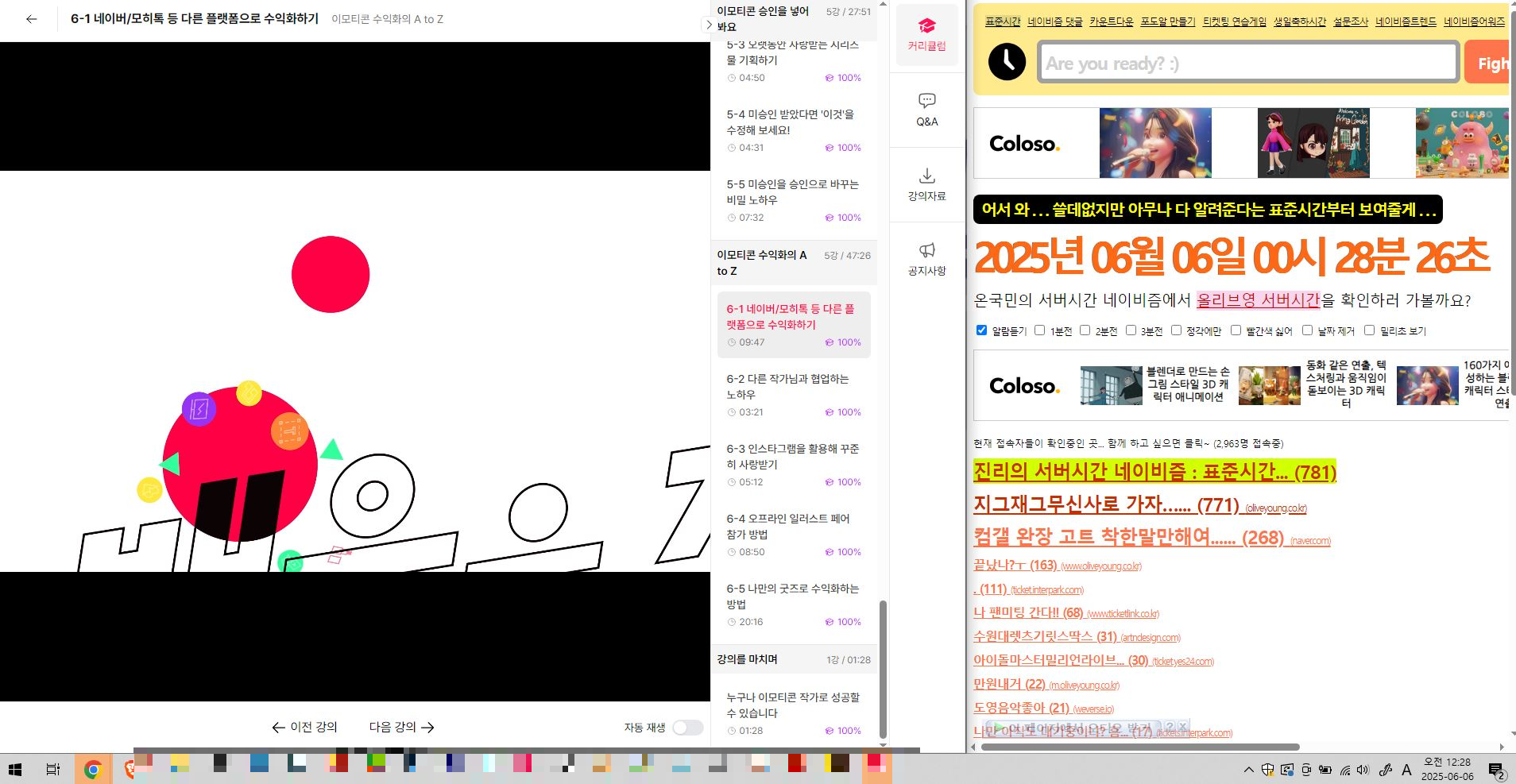This screenshot has height=784, width=1516.
Task: Go to 다음 강의 next lecture
Action: [402, 727]
